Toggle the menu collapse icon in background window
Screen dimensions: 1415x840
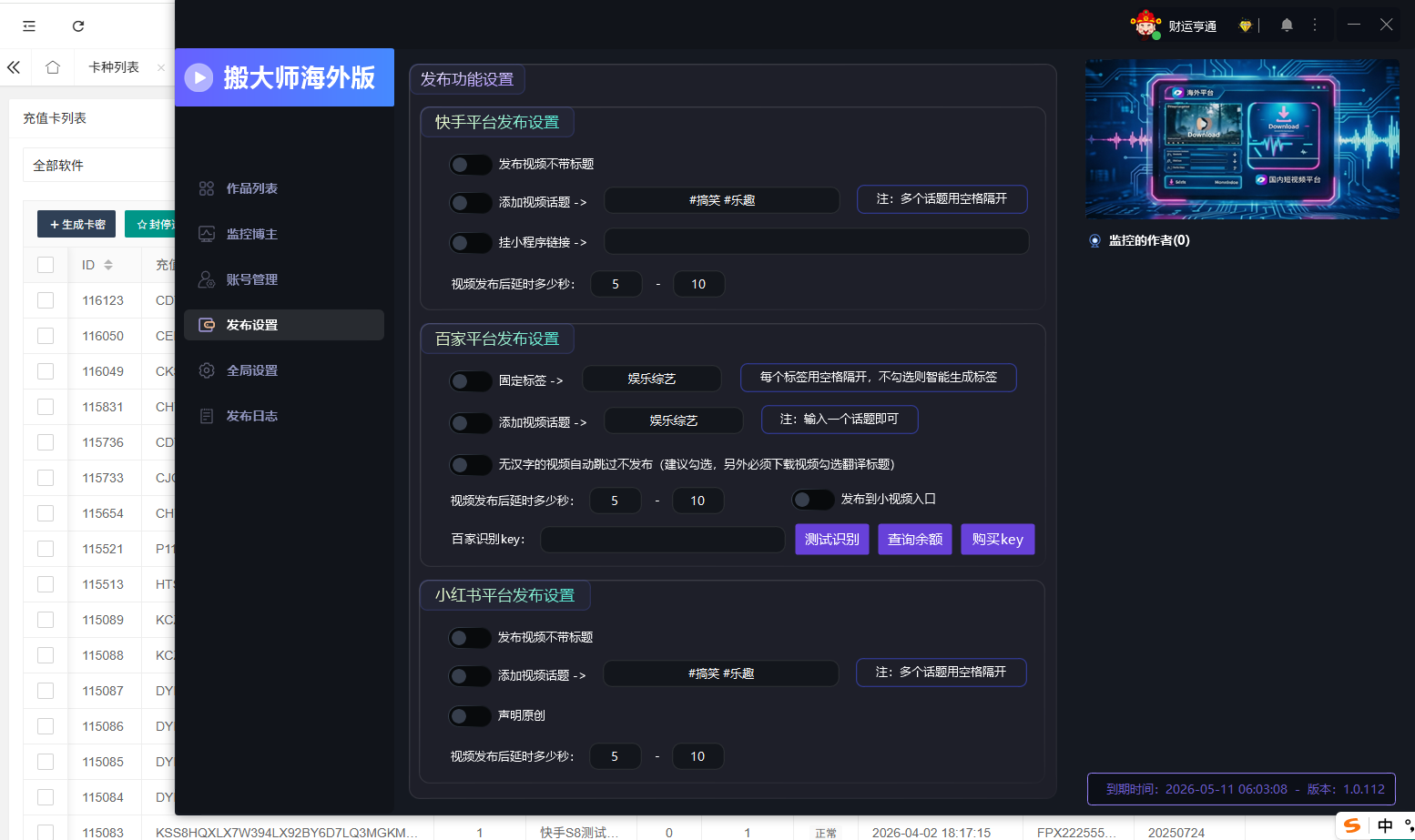29,26
